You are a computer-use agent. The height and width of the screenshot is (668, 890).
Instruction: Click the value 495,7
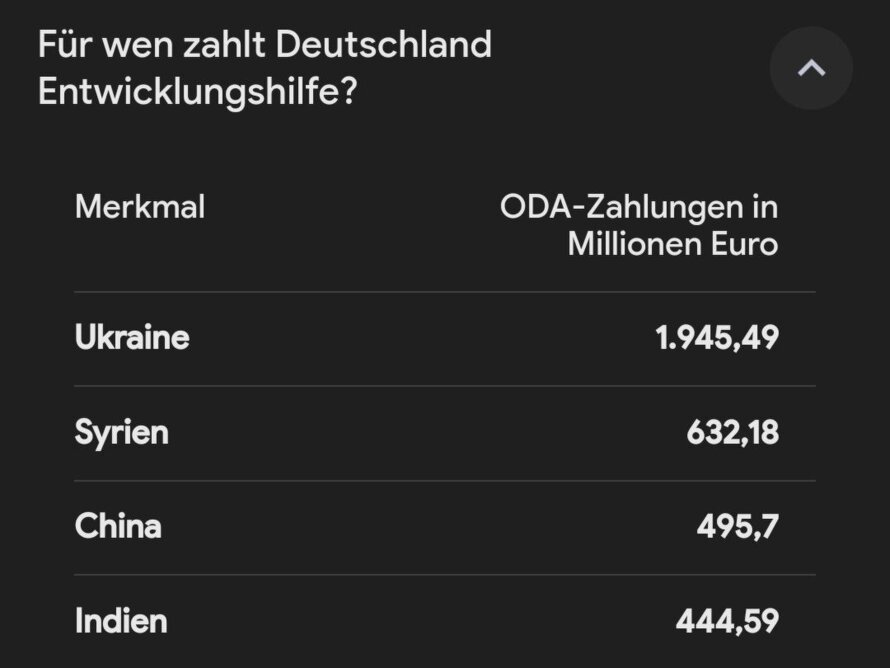[737, 526]
